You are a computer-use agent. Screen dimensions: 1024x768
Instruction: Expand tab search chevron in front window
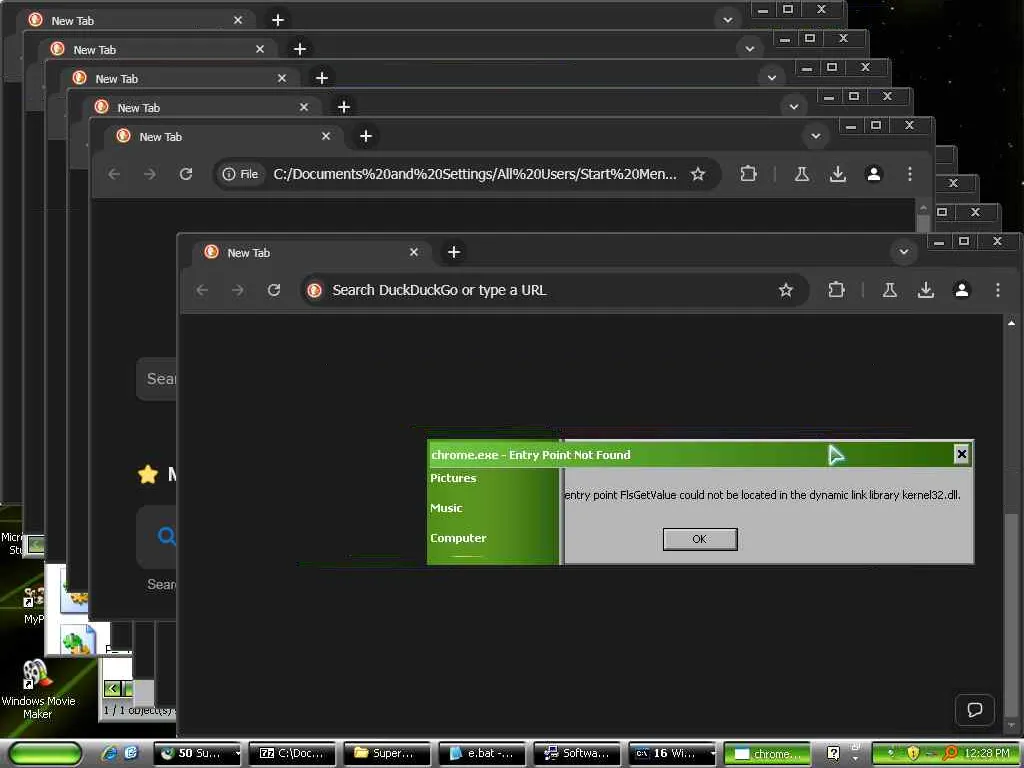pos(904,252)
